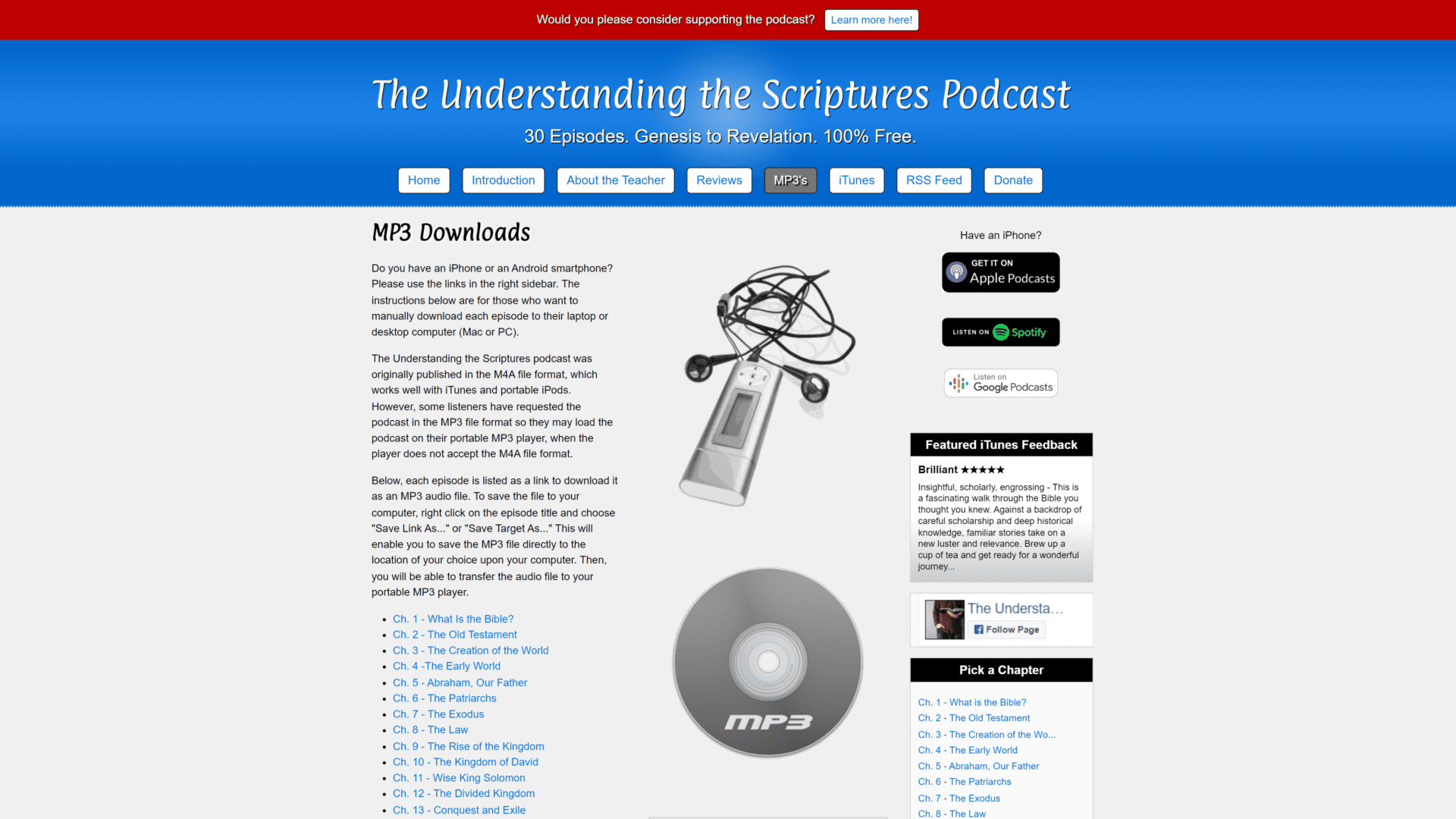Click Ch. 7 - The Exodus link
1456x819 pixels.
pyautogui.click(x=438, y=714)
